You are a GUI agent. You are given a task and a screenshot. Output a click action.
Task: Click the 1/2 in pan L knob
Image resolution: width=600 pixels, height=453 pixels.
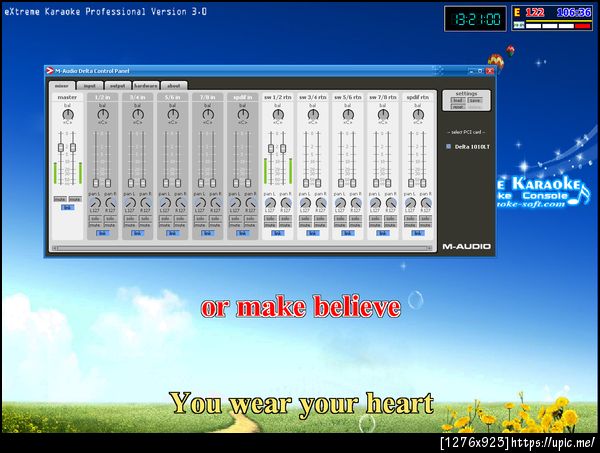[95, 203]
